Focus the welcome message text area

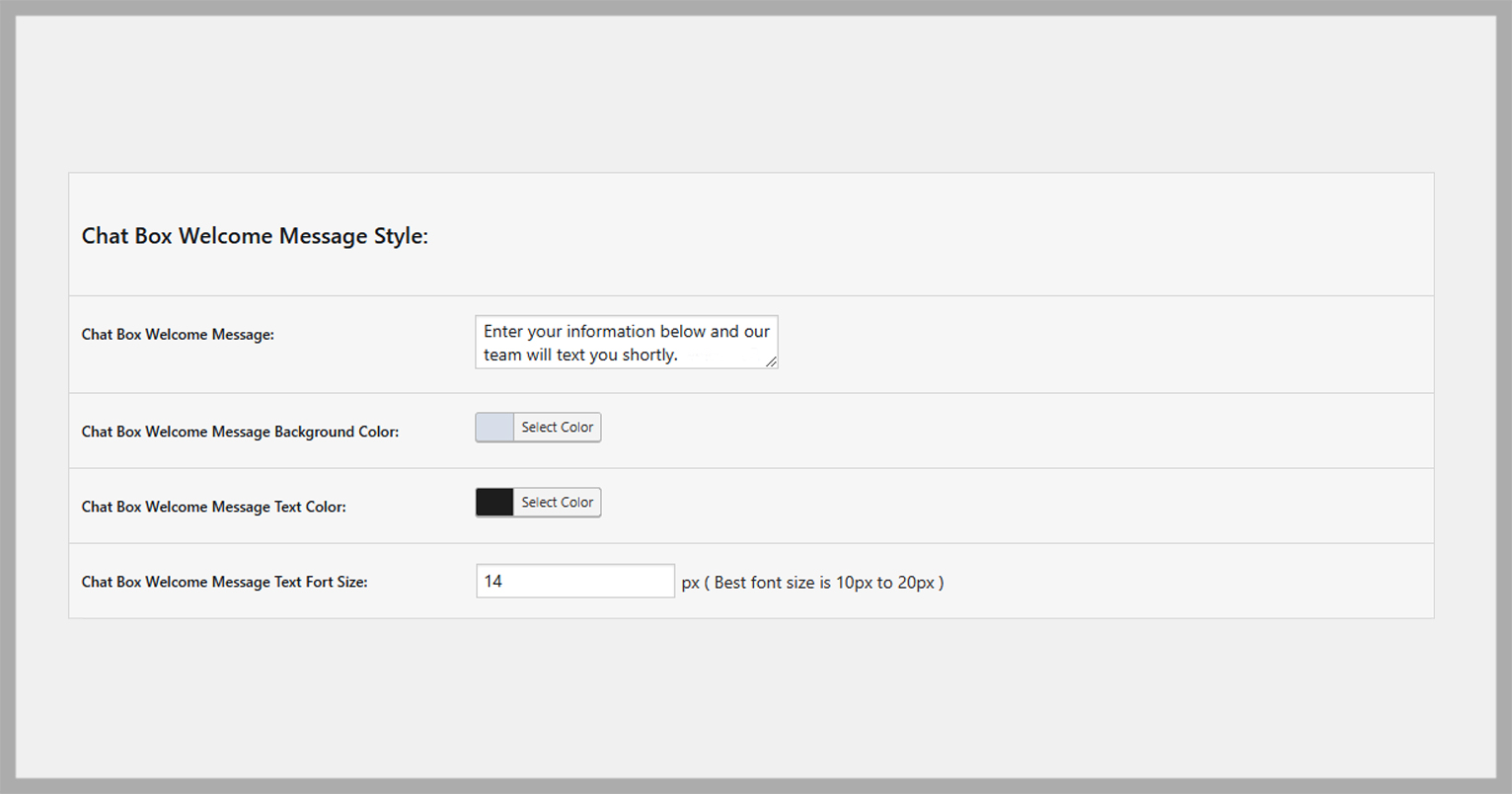click(627, 343)
